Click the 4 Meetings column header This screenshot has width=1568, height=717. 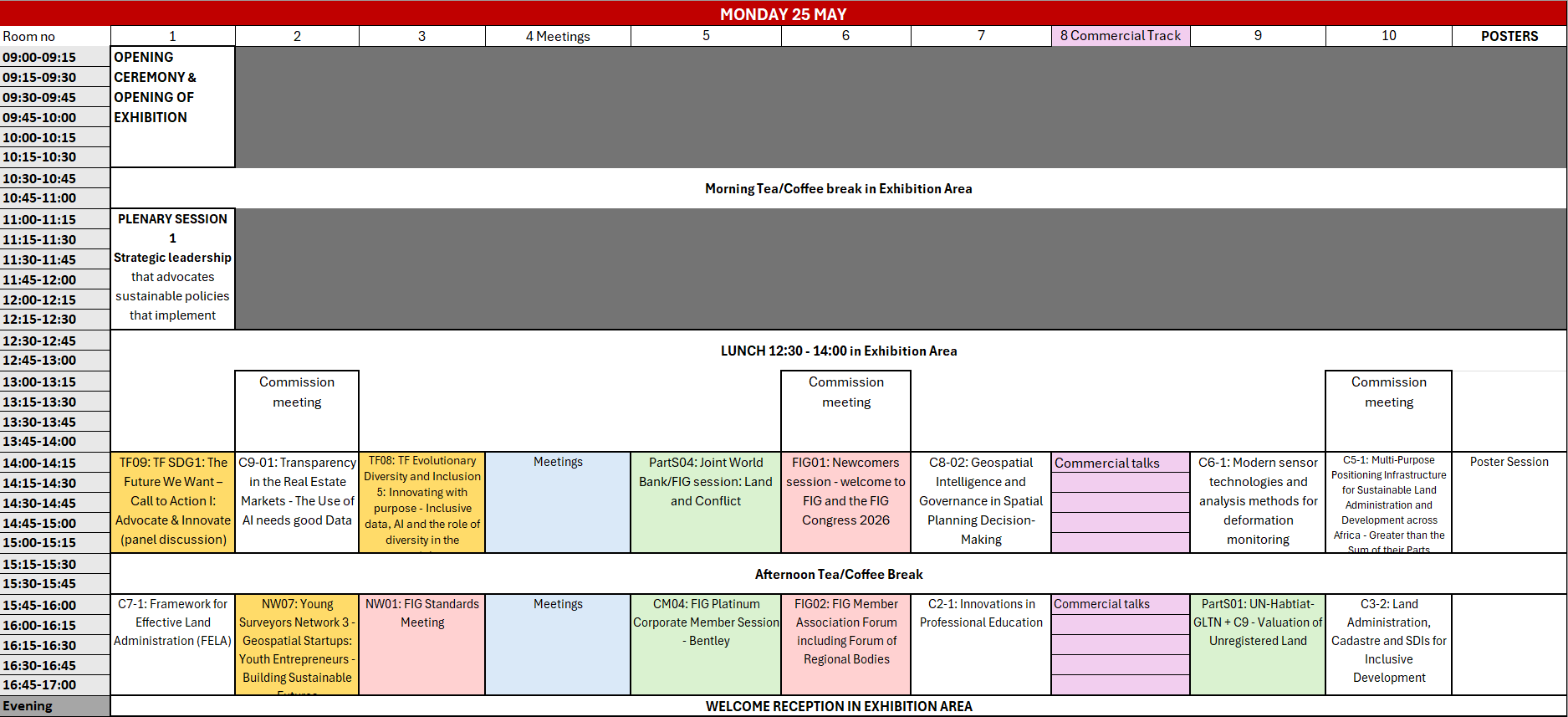tap(558, 36)
